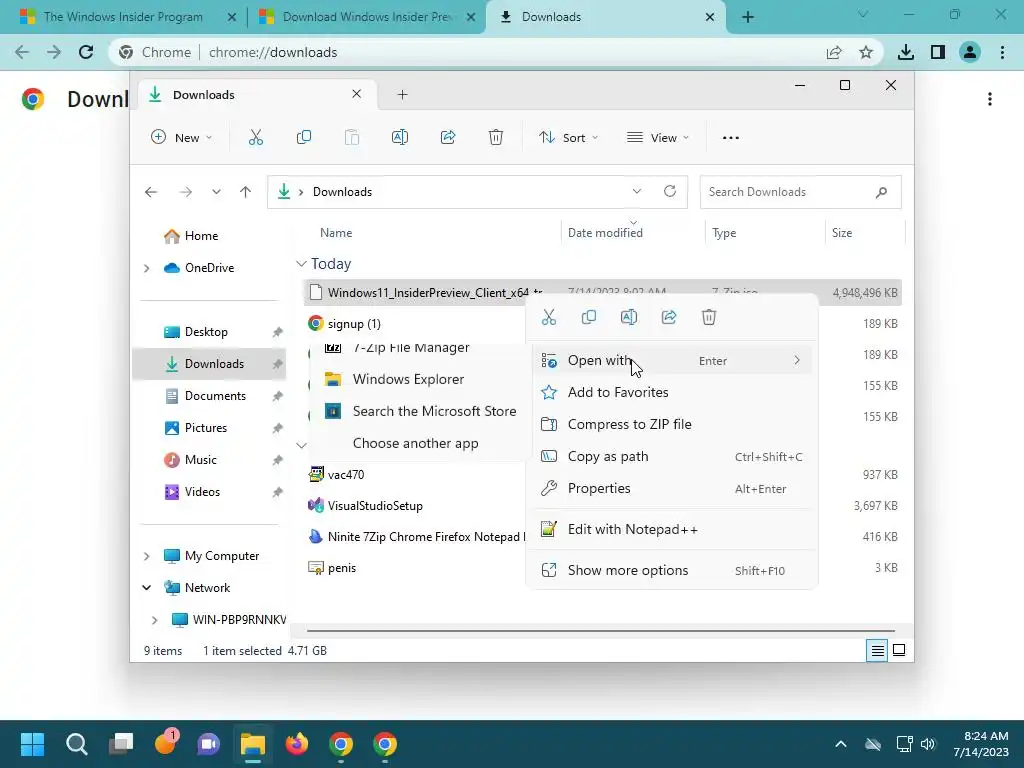Switch to Download Windows Insider Preview tab

click(368, 17)
